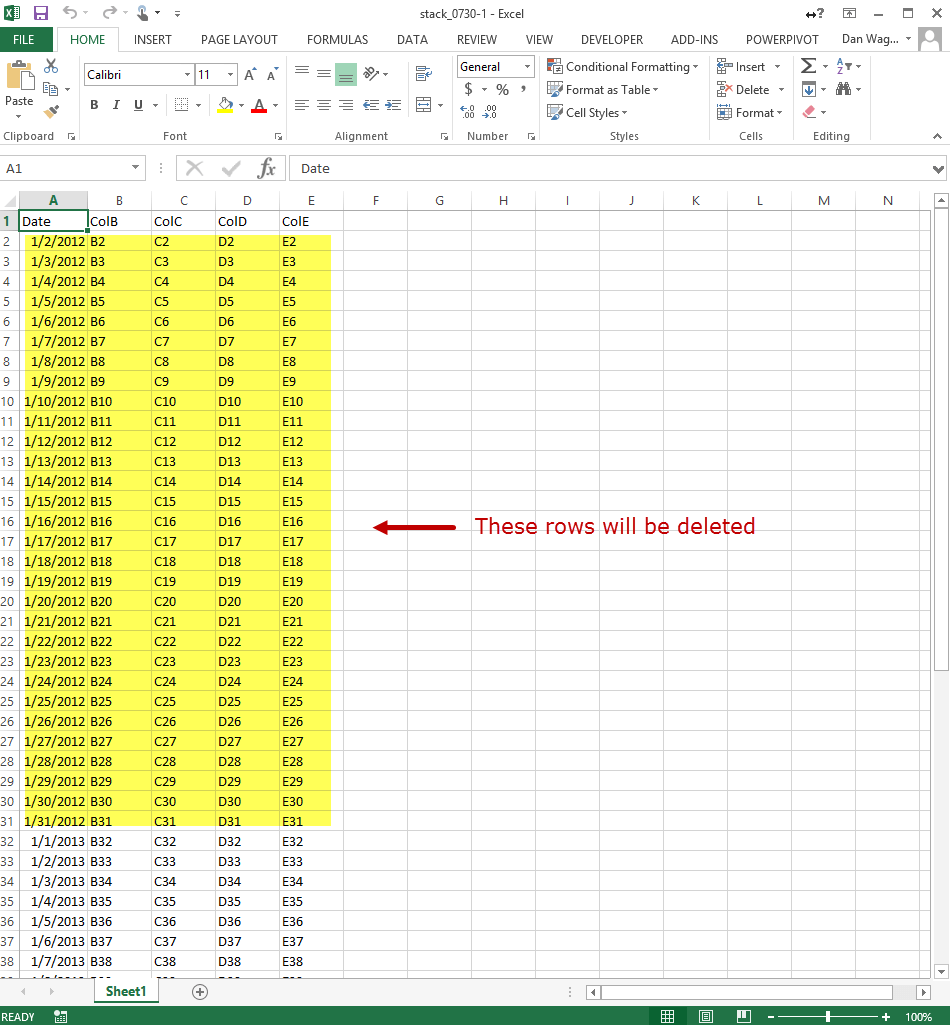Toggle Middle Align vertical alignment

pyautogui.click(x=324, y=74)
